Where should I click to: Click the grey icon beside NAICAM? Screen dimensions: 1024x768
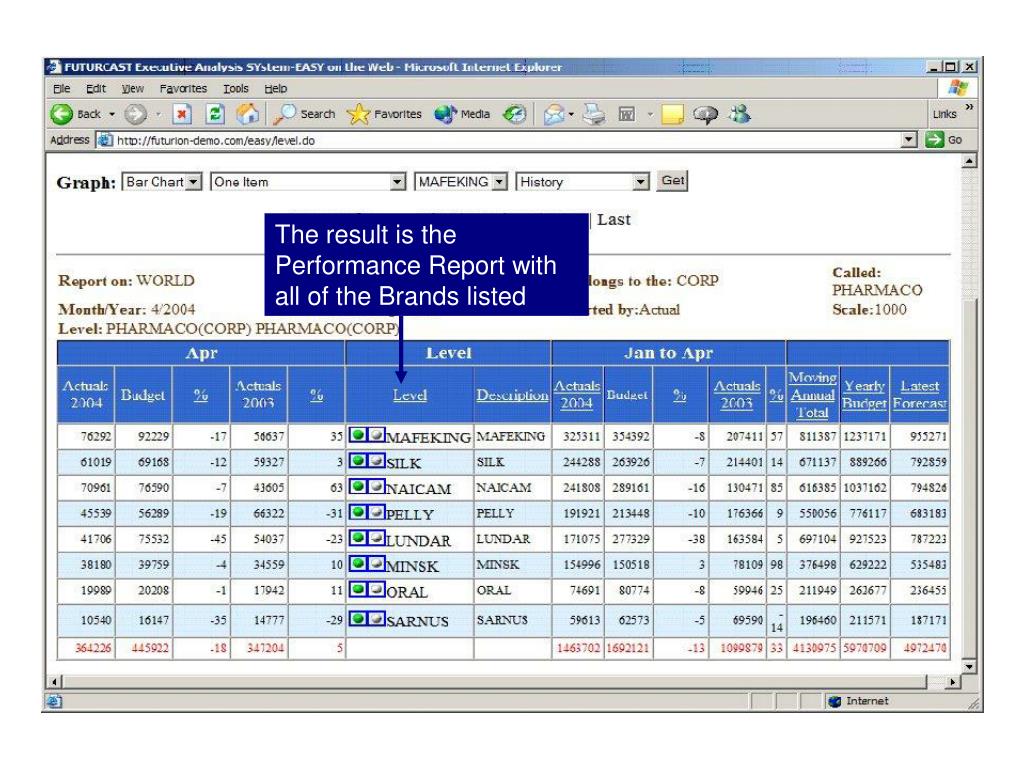(376, 486)
